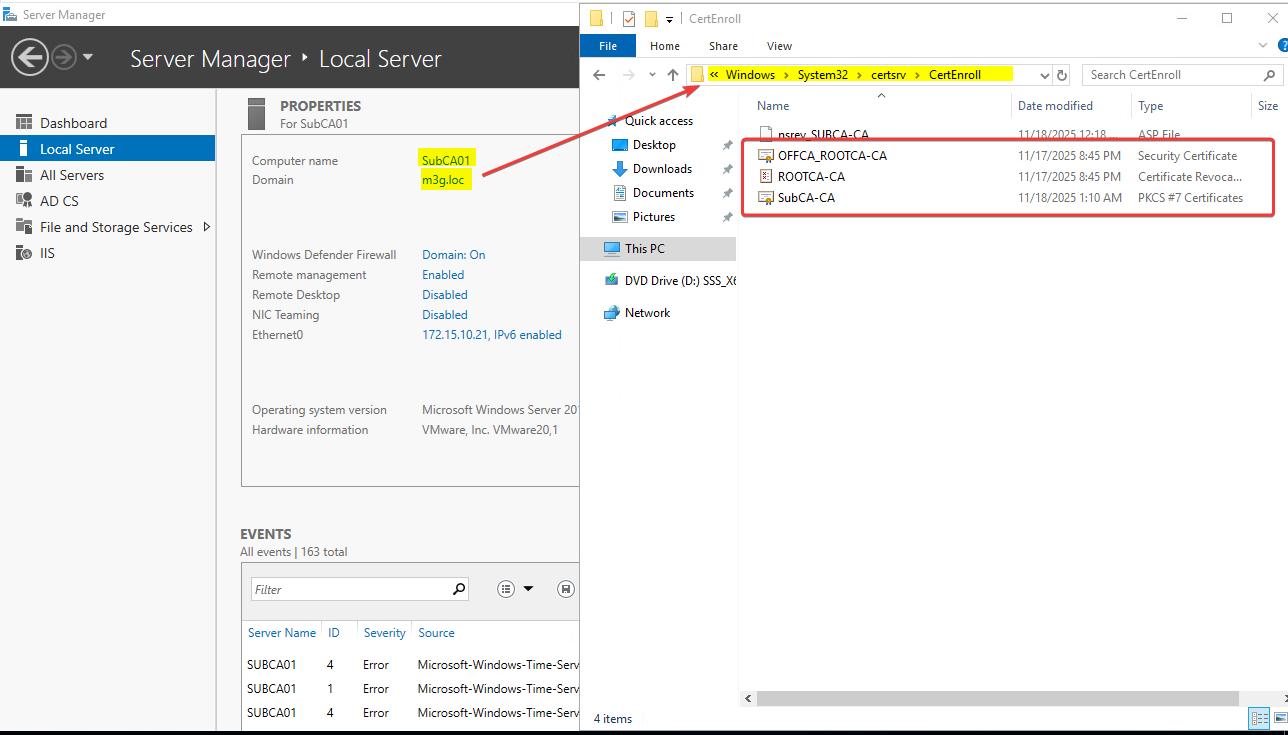Open the Dashboard icon in sidebar
Screen dimensions: 1288x735
[24, 122]
